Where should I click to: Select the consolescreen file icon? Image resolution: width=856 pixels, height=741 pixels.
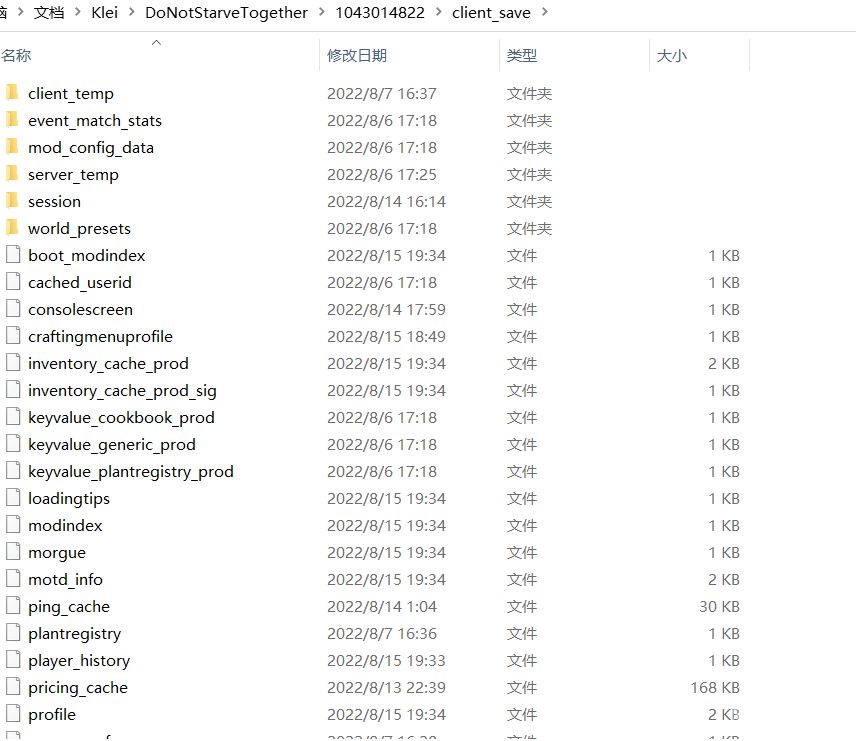click(x=13, y=309)
